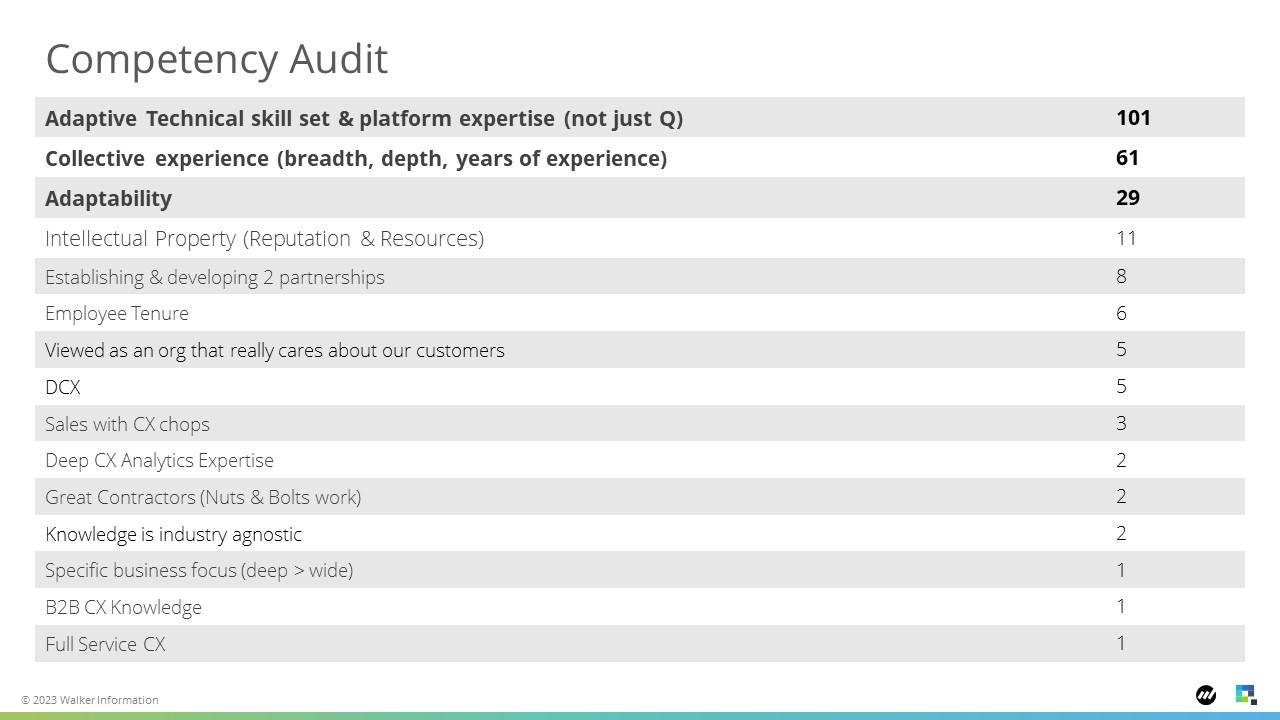Screen dimensions: 1280x720
Task: Select the Competency Audit slide title
Action: point(217,59)
